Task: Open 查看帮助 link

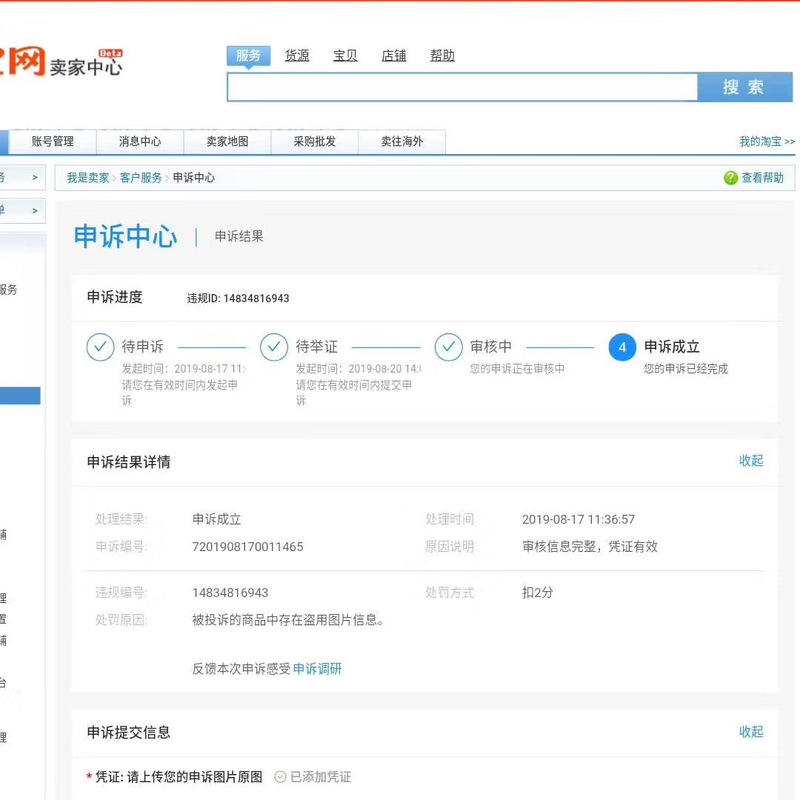Action: [x=762, y=178]
